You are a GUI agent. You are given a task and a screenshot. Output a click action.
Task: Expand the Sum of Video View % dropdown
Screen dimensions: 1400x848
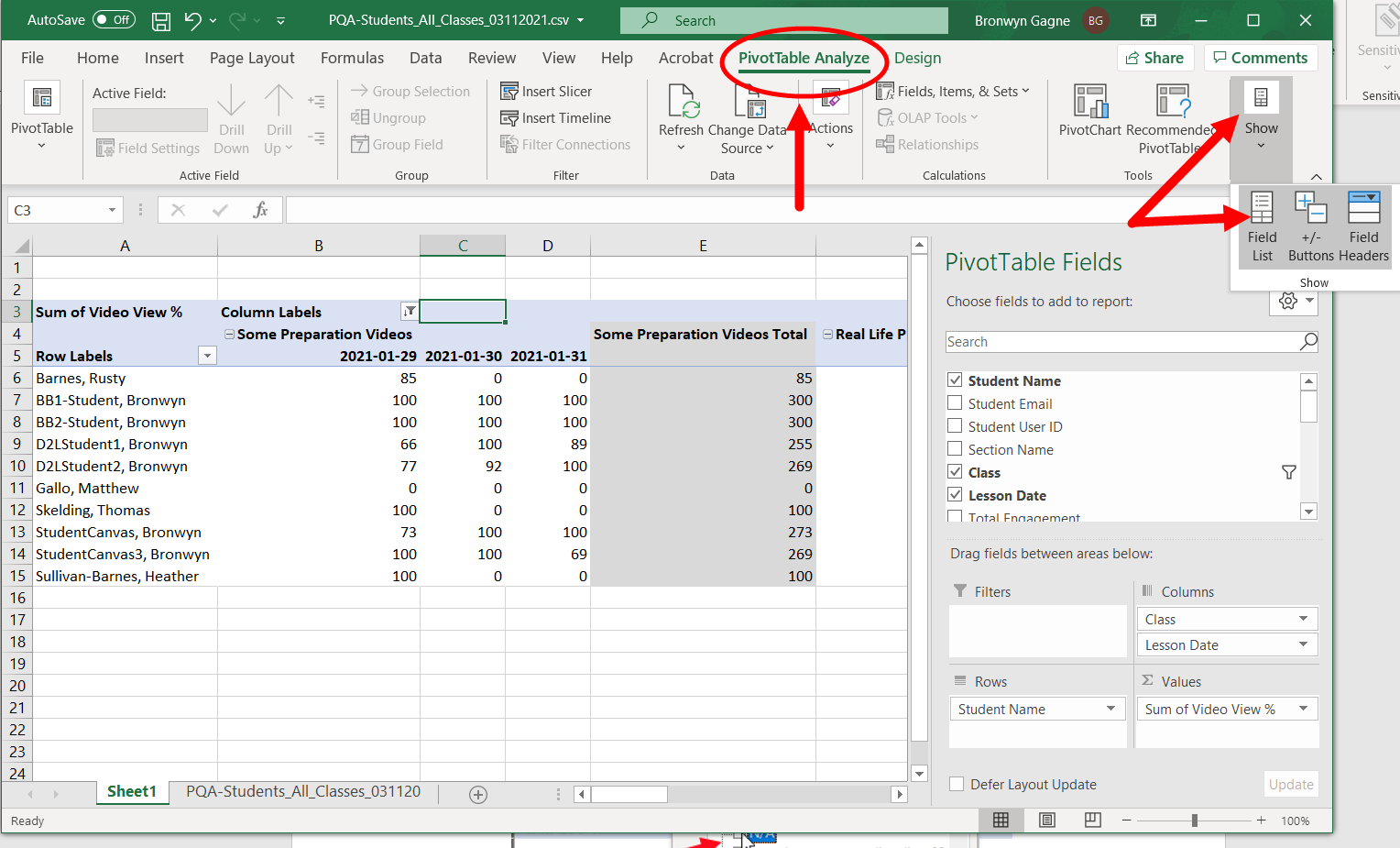click(1303, 709)
